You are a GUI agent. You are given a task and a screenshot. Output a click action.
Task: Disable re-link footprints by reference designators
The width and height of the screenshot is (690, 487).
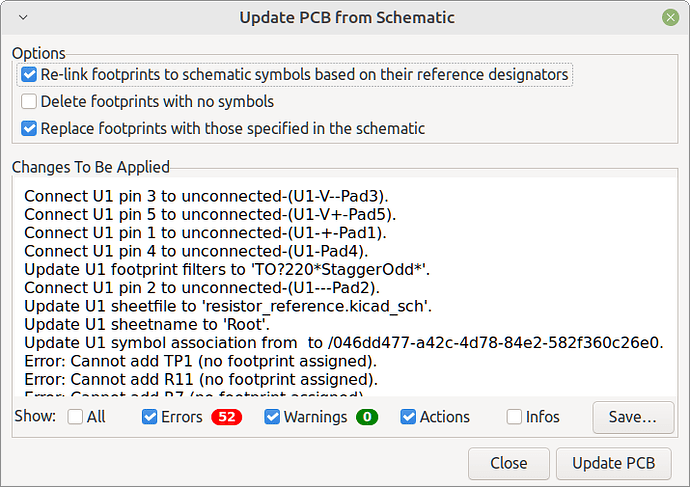point(29,74)
